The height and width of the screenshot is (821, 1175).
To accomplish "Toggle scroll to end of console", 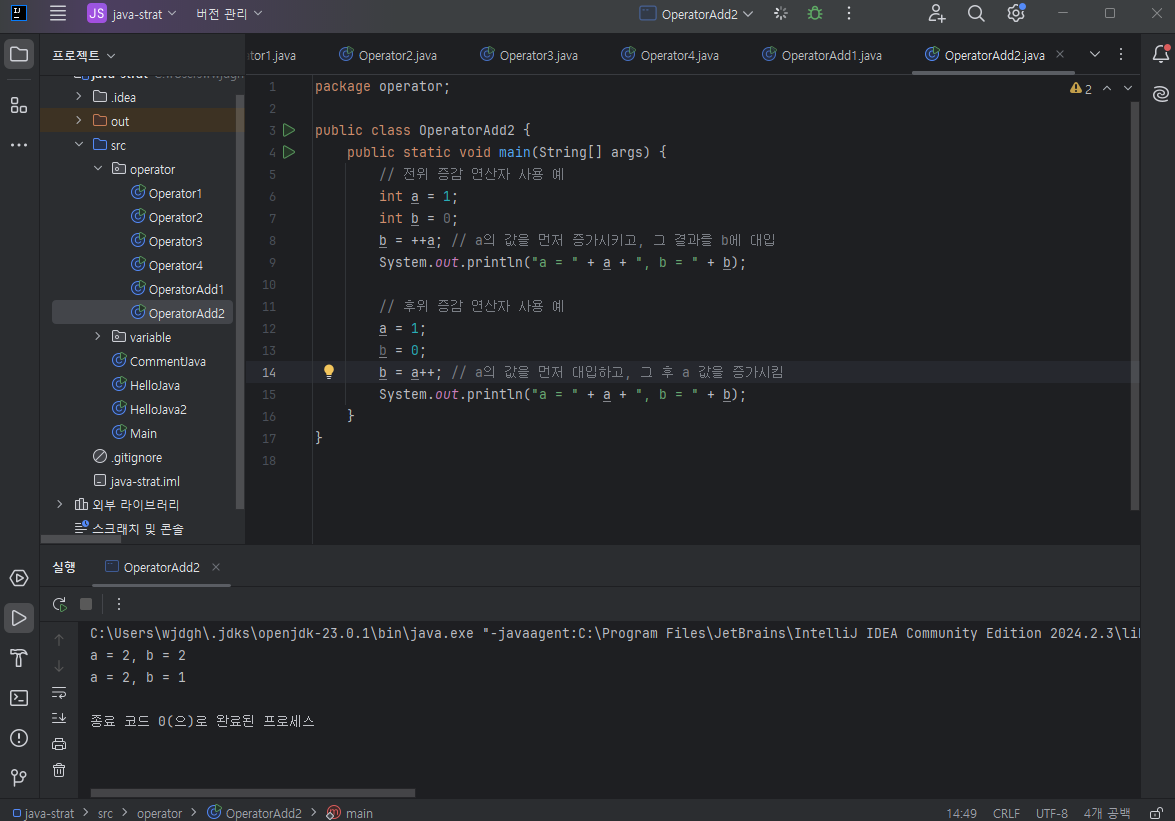I will point(59,718).
